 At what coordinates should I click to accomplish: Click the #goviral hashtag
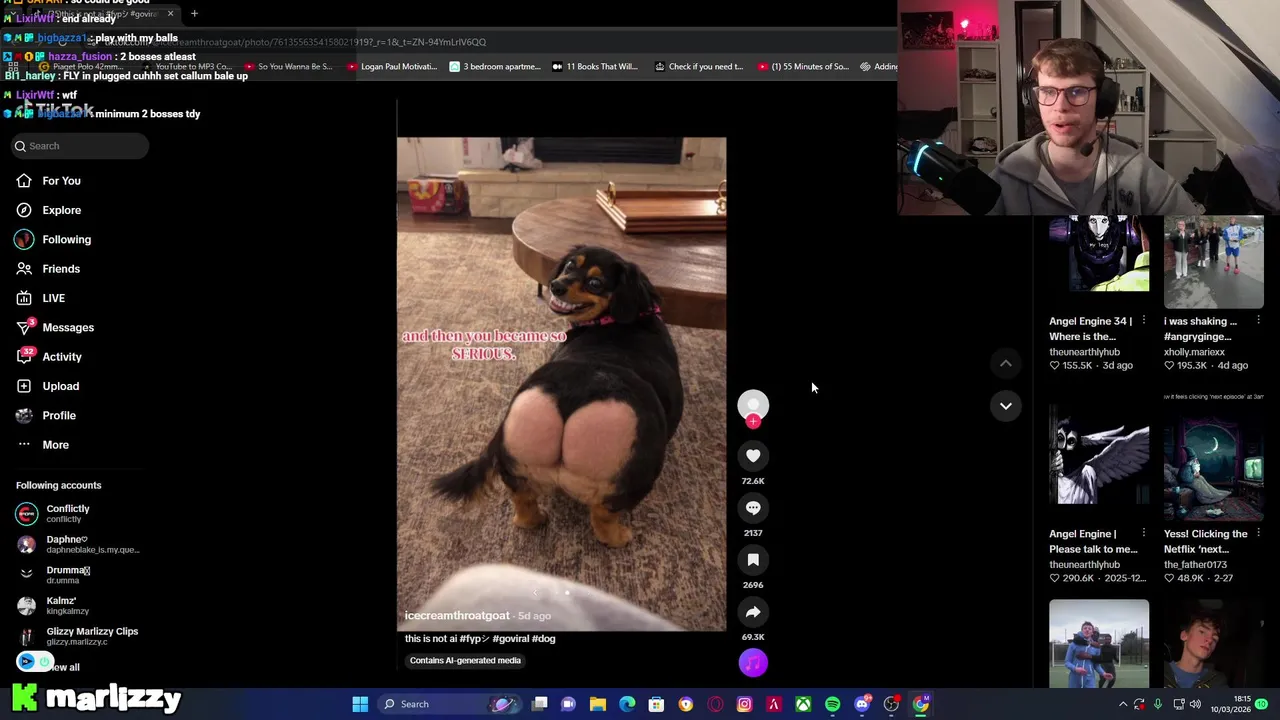click(x=510, y=639)
